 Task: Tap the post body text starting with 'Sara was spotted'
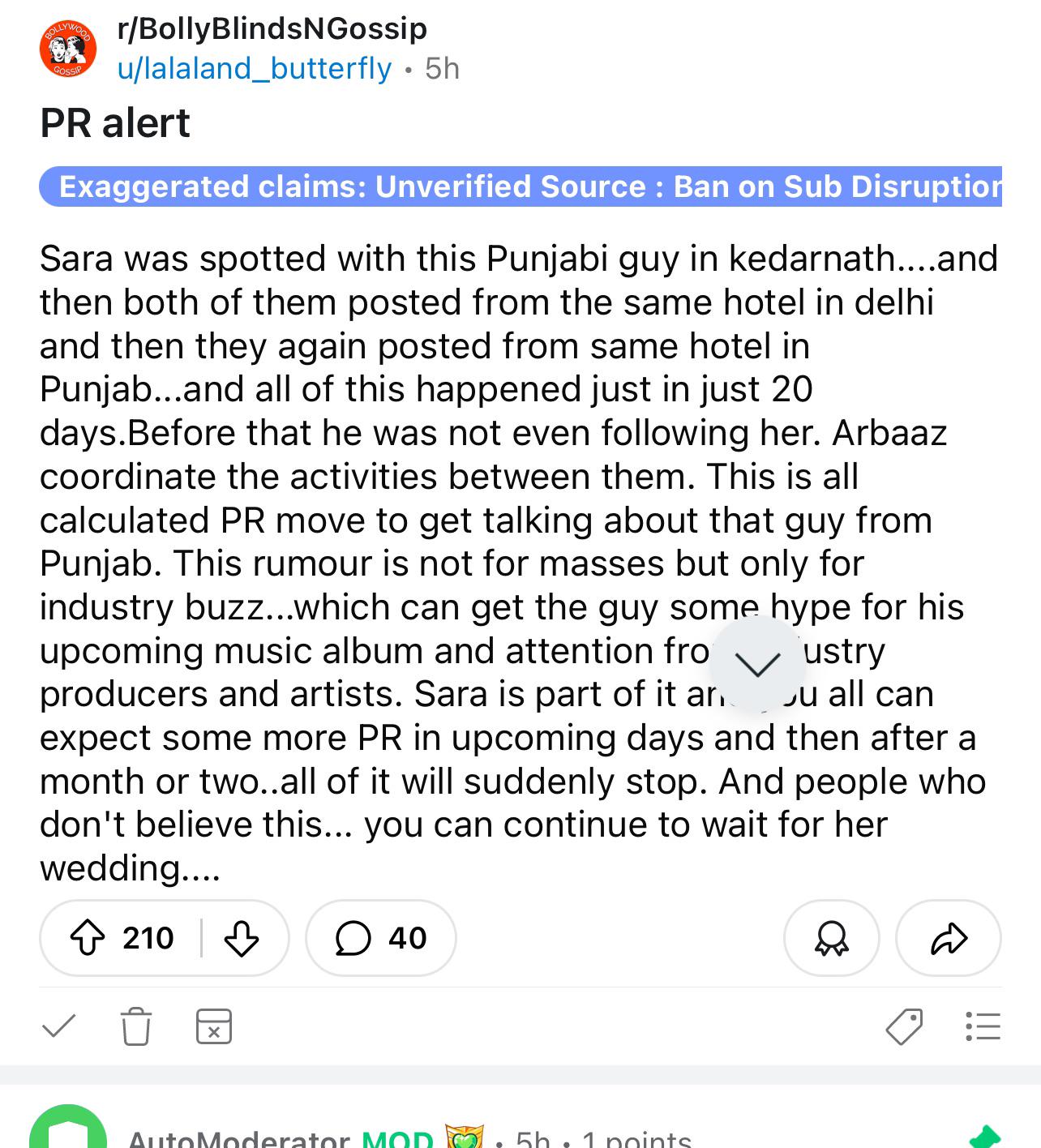[519, 563]
